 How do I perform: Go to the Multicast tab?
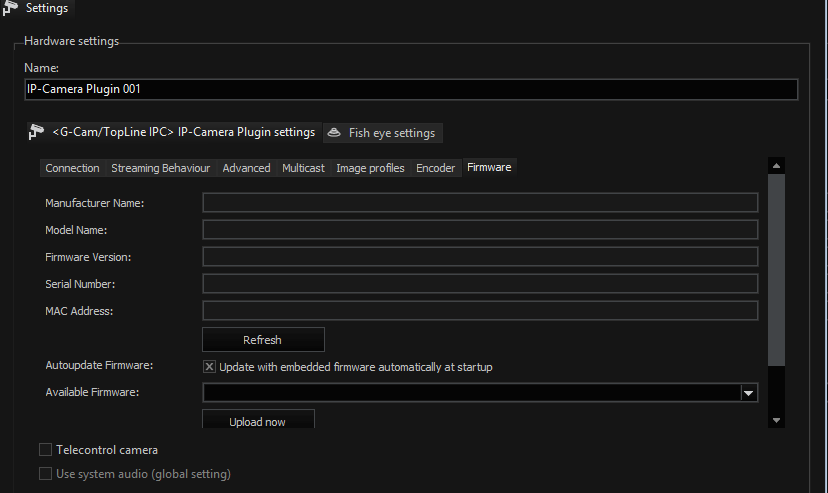coord(303,168)
